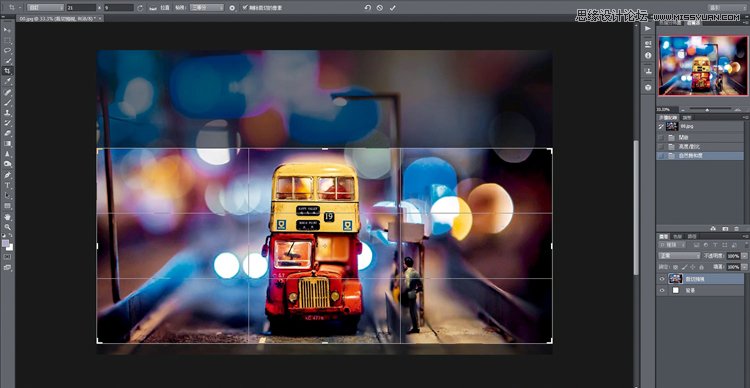Open the fill slider arrow
This screenshot has height=388, width=750.
(x=744, y=267)
